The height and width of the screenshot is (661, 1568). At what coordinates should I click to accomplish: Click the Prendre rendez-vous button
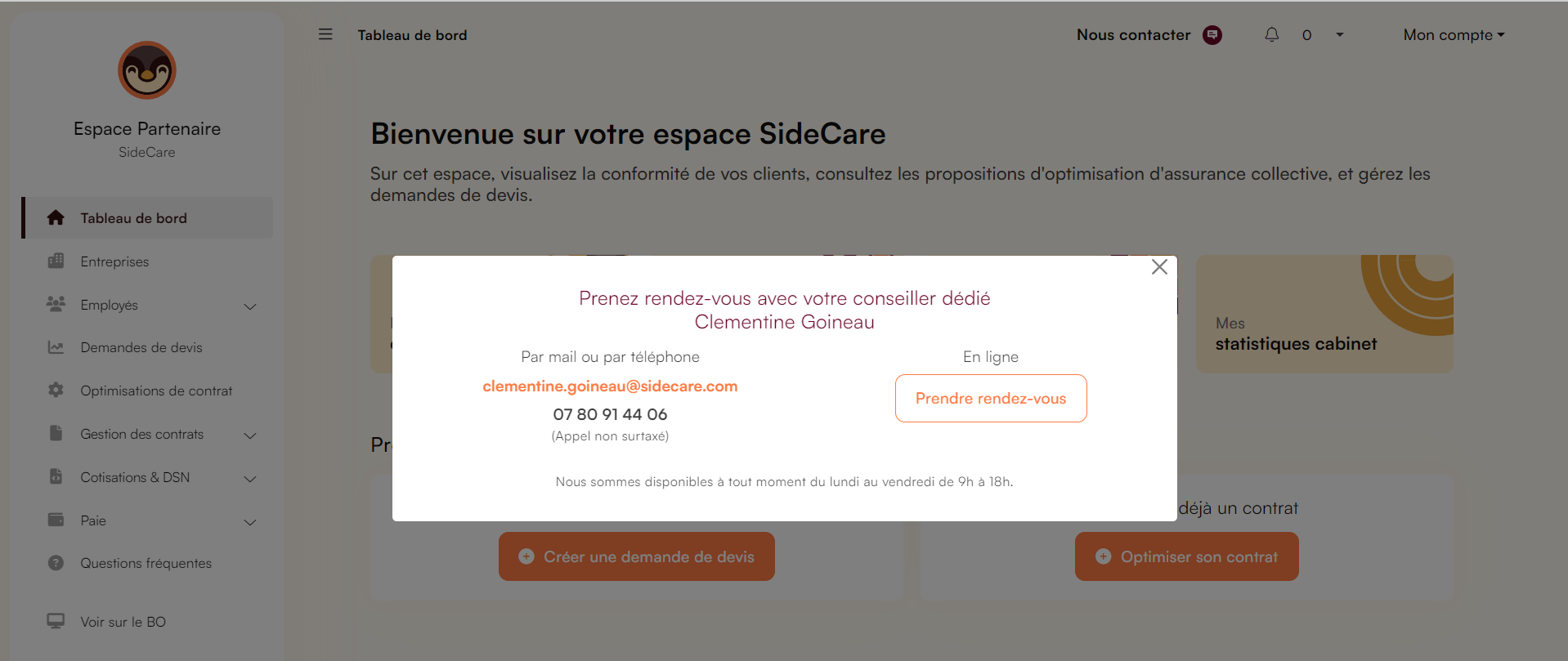click(991, 398)
